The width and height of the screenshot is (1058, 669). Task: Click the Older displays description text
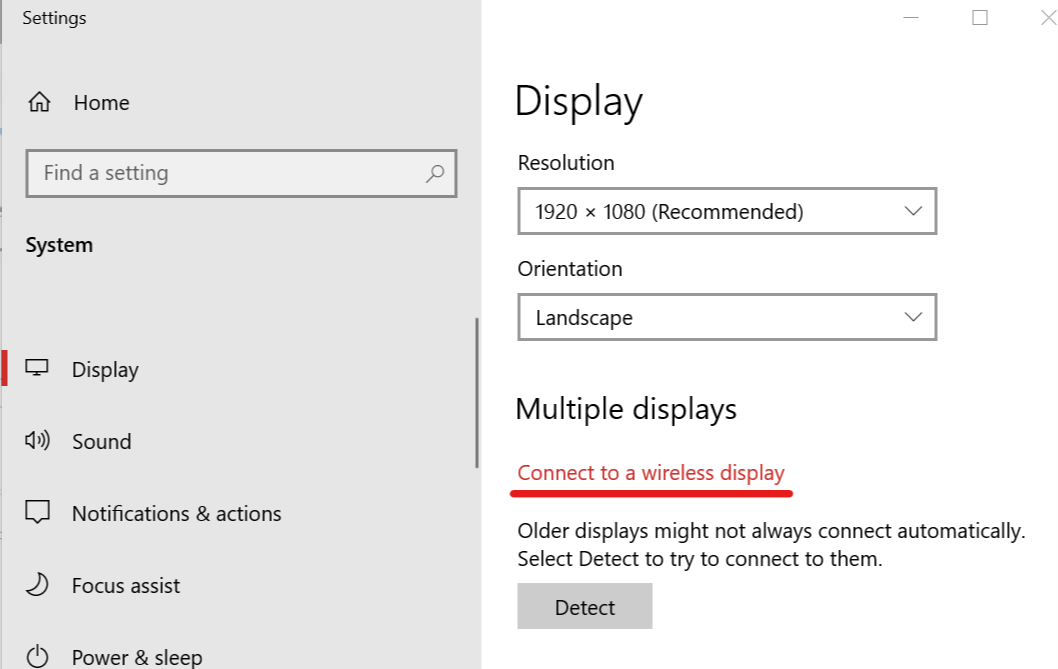771,545
